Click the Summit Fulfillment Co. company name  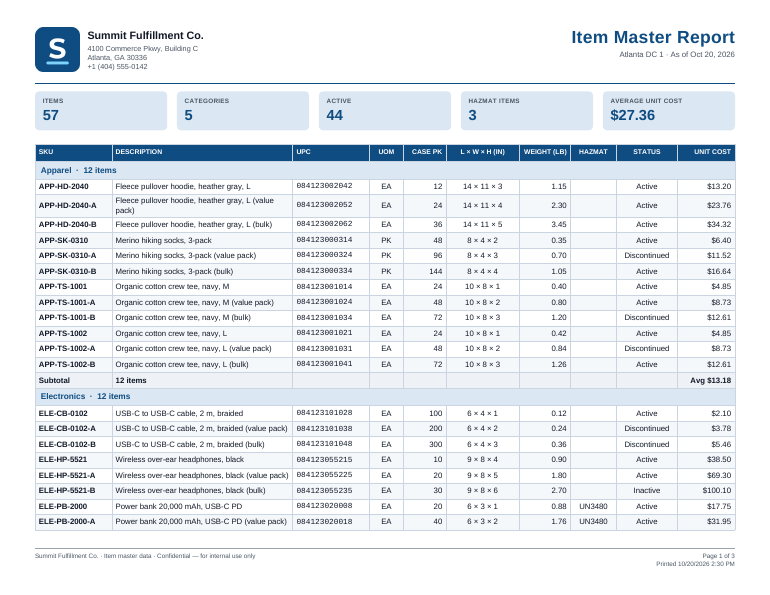click(x=145, y=35)
